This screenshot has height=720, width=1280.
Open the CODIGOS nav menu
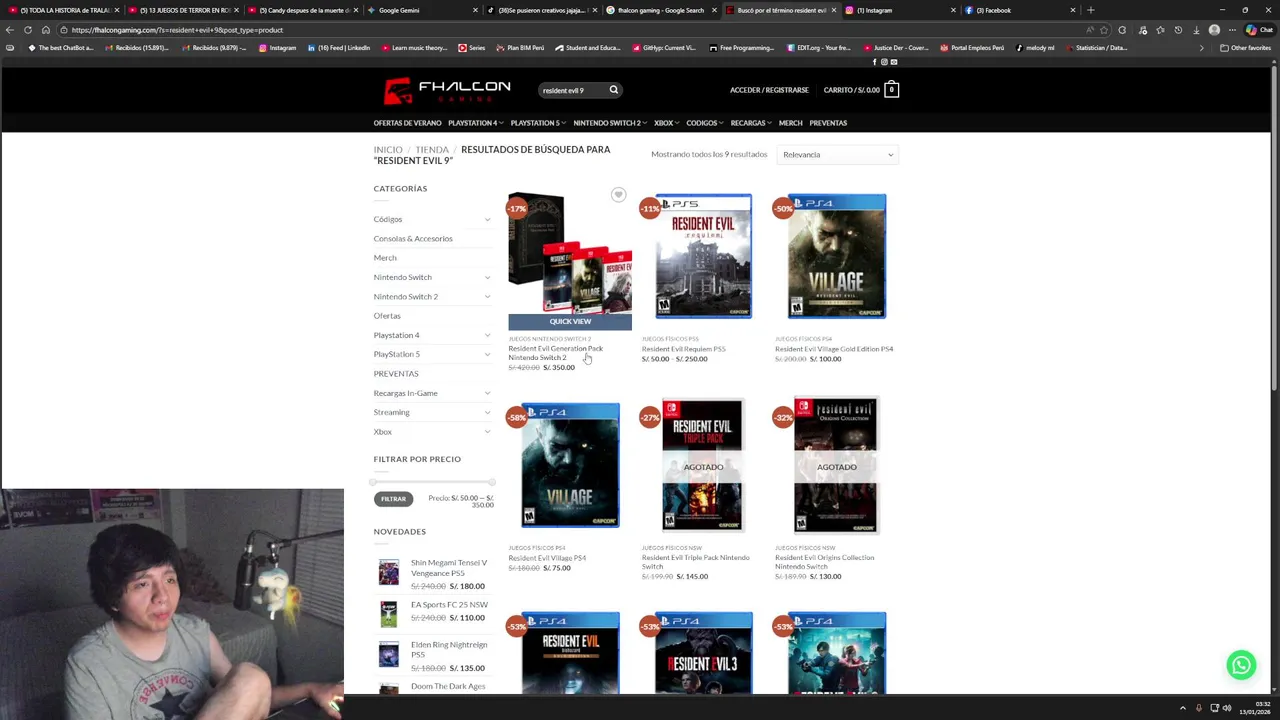(705, 123)
